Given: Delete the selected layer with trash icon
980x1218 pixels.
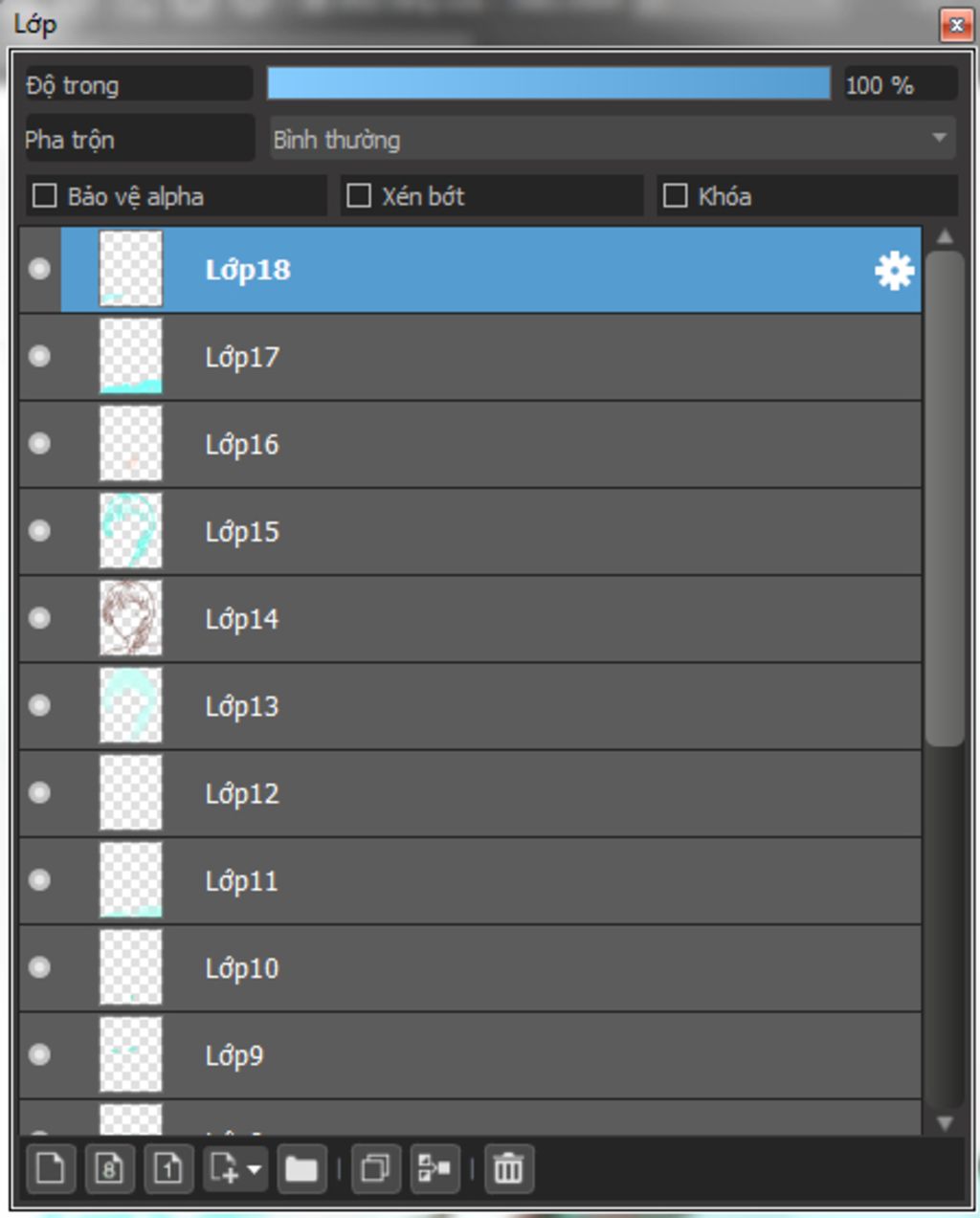Looking at the screenshot, I should pos(509,1168).
